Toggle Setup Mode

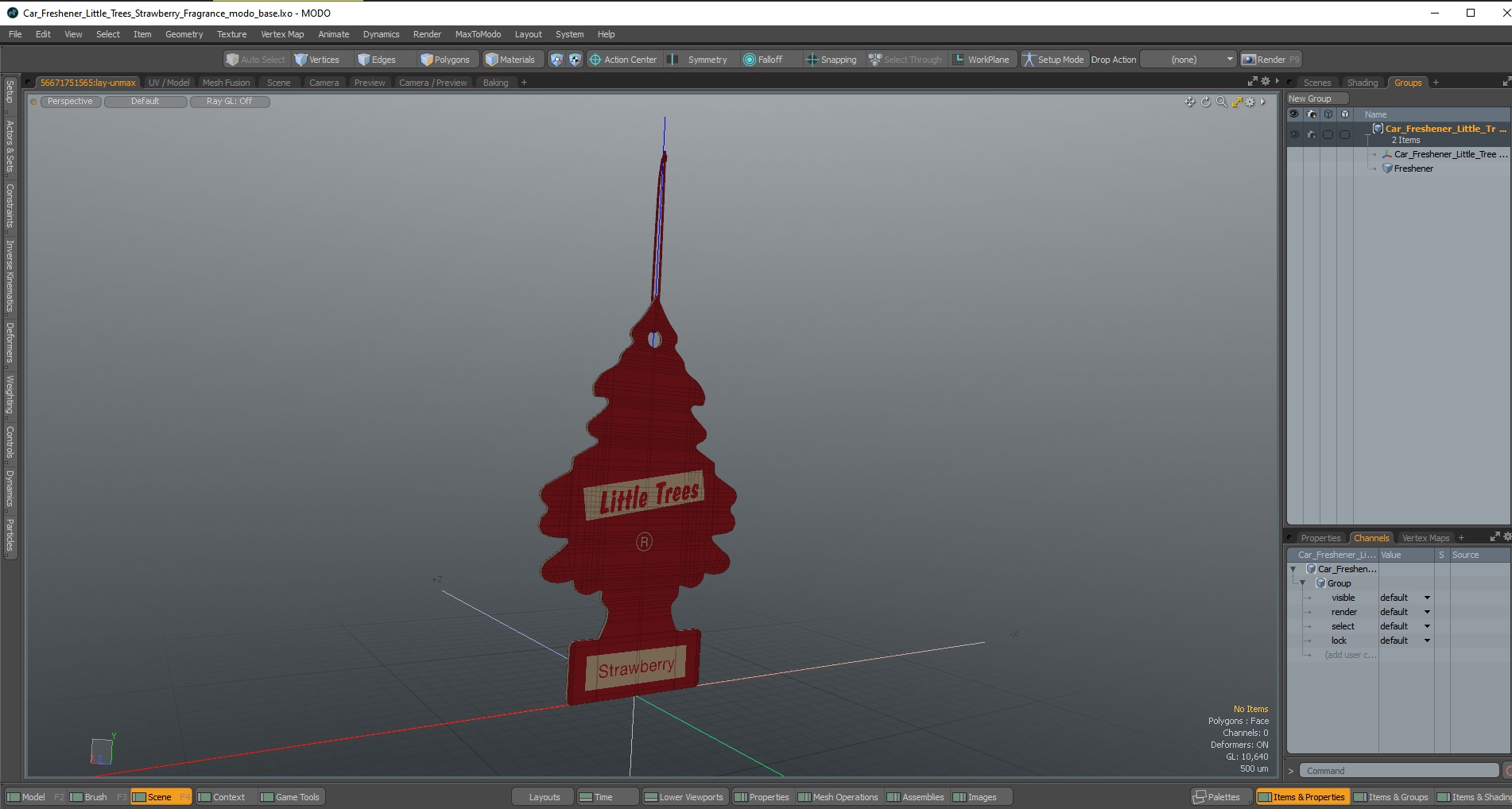(x=1053, y=60)
